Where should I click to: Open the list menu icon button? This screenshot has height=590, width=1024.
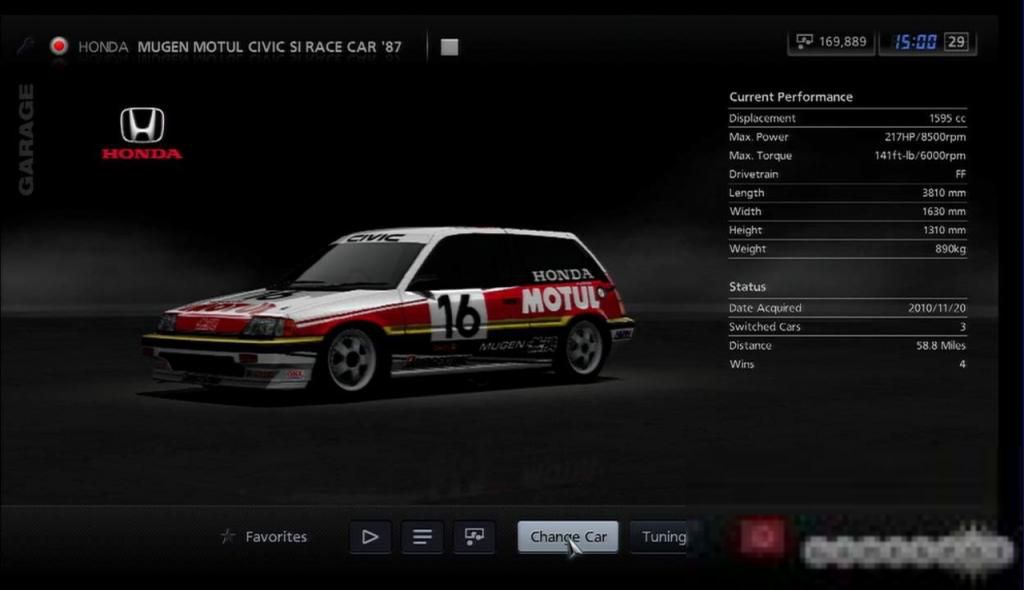click(422, 537)
